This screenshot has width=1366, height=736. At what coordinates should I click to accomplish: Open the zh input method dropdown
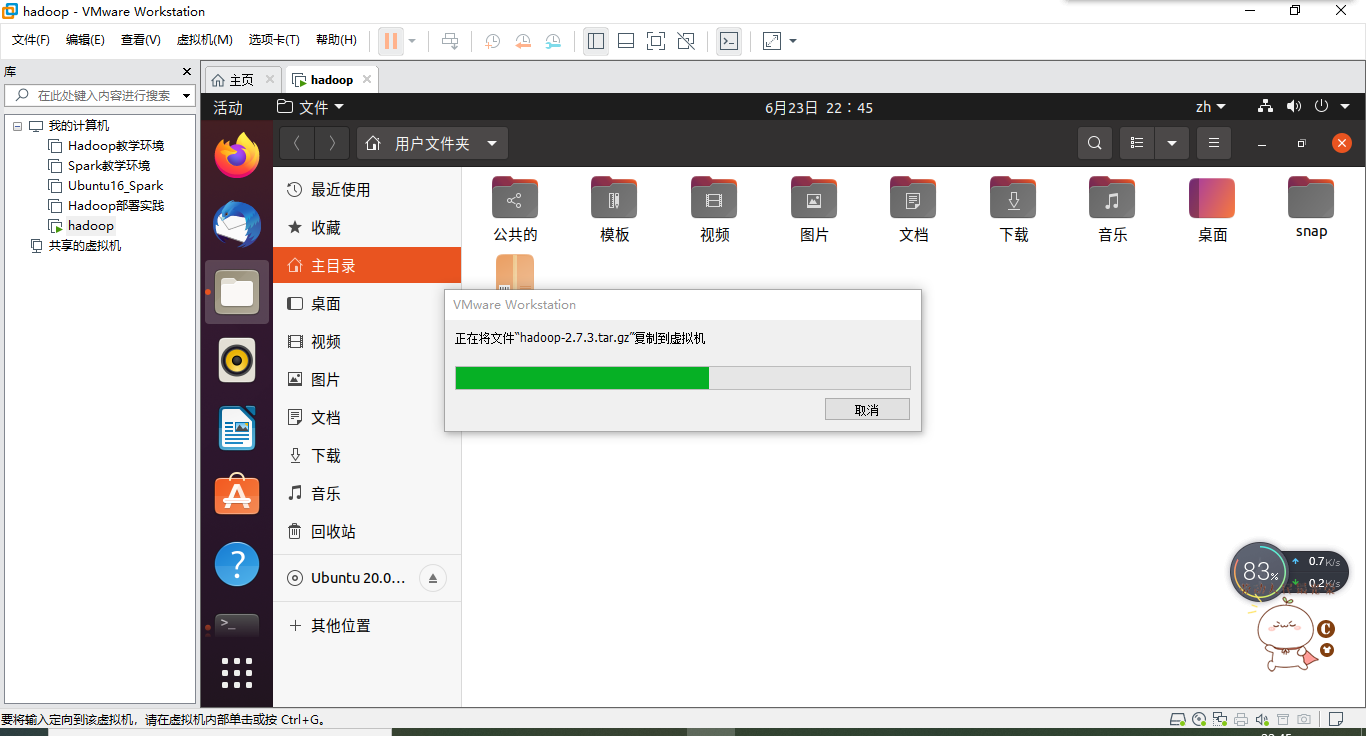[1211, 107]
